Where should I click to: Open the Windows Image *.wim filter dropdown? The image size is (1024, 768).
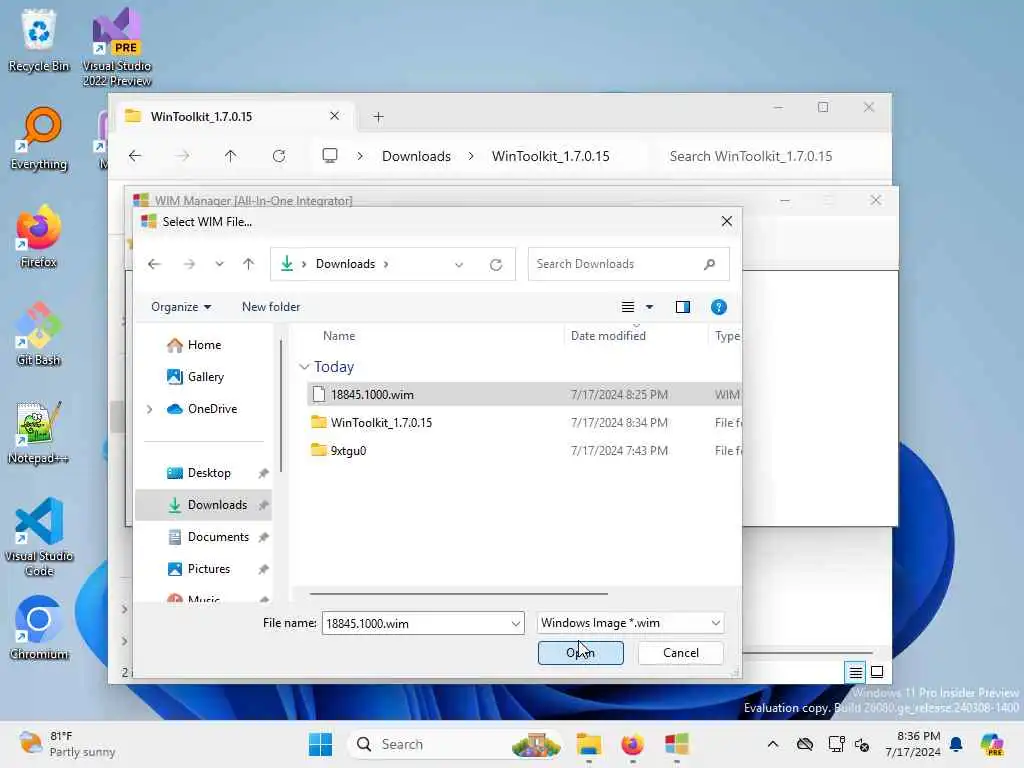(x=630, y=623)
